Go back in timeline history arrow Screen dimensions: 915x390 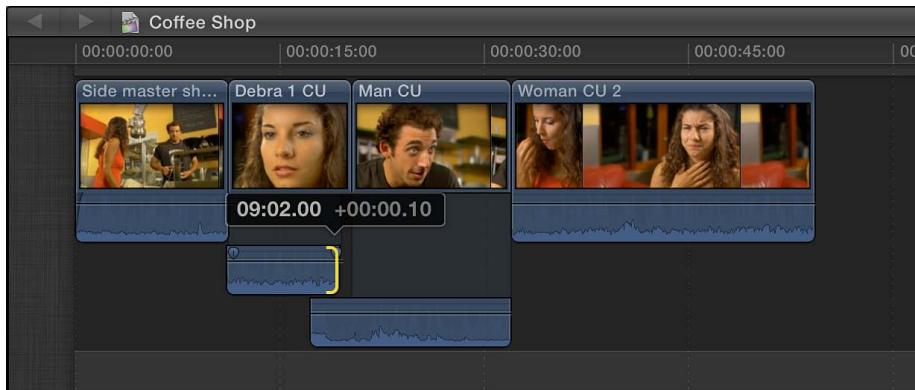(34, 22)
